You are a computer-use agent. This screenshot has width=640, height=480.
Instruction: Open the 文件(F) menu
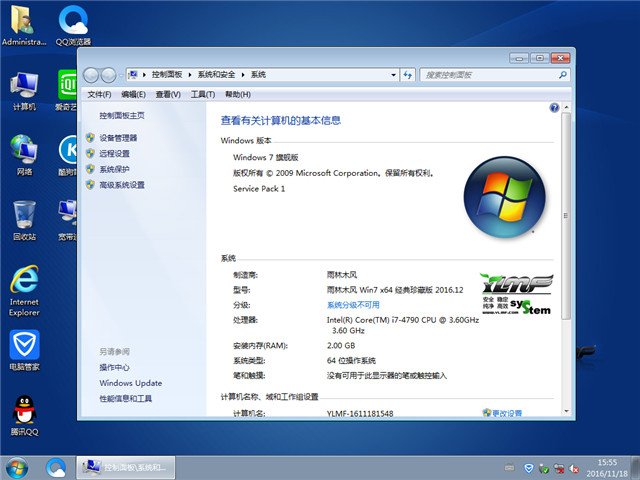[x=99, y=95]
